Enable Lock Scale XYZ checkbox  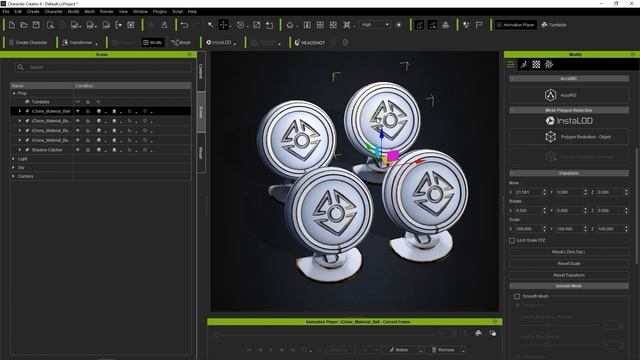tap(512, 240)
